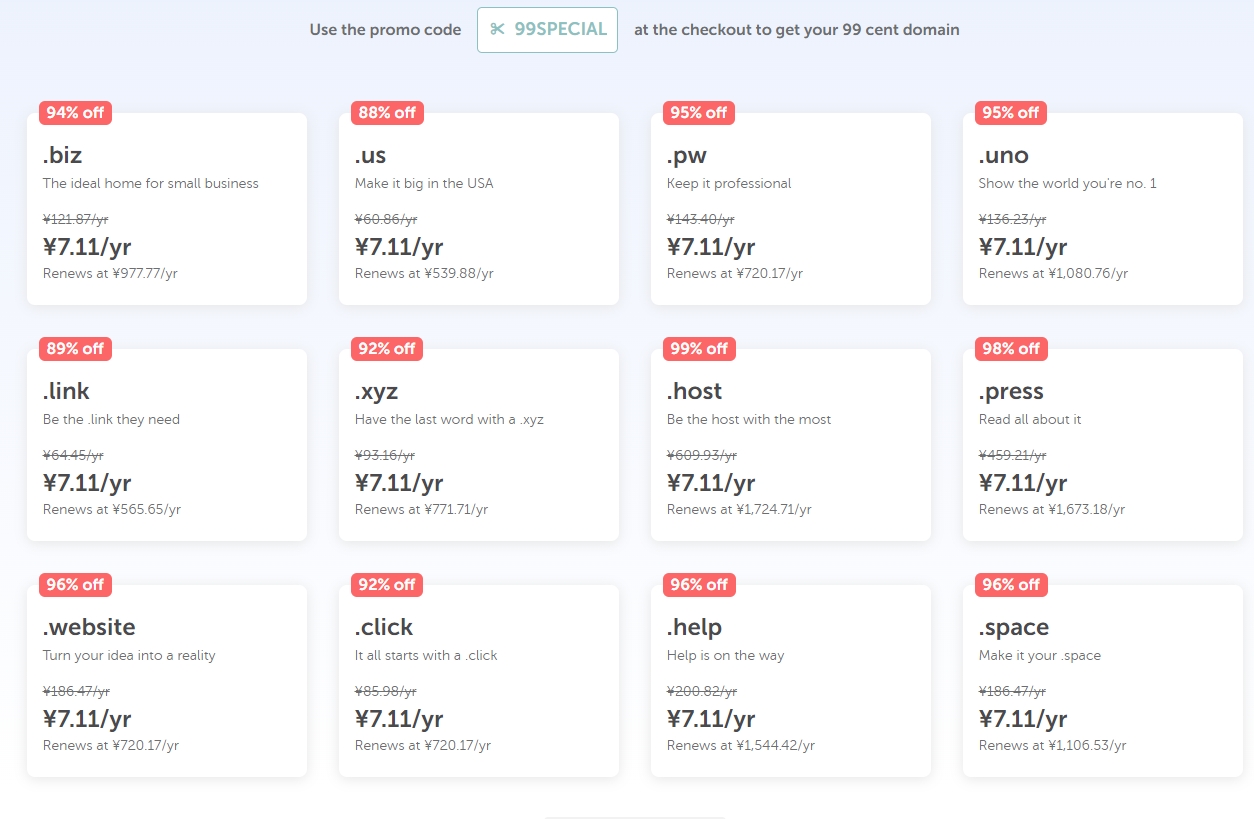Image resolution: width=1254 pixels, height=819 pixels.
Task: Choose the .website domain card
Action: tap(166, 681)
